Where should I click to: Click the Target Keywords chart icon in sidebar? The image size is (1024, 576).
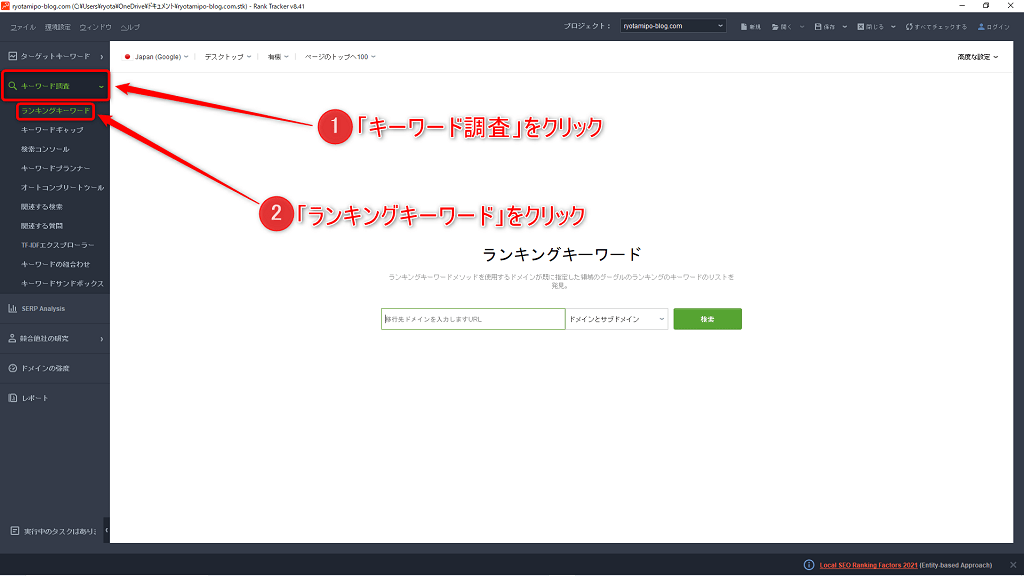point(12,56)
